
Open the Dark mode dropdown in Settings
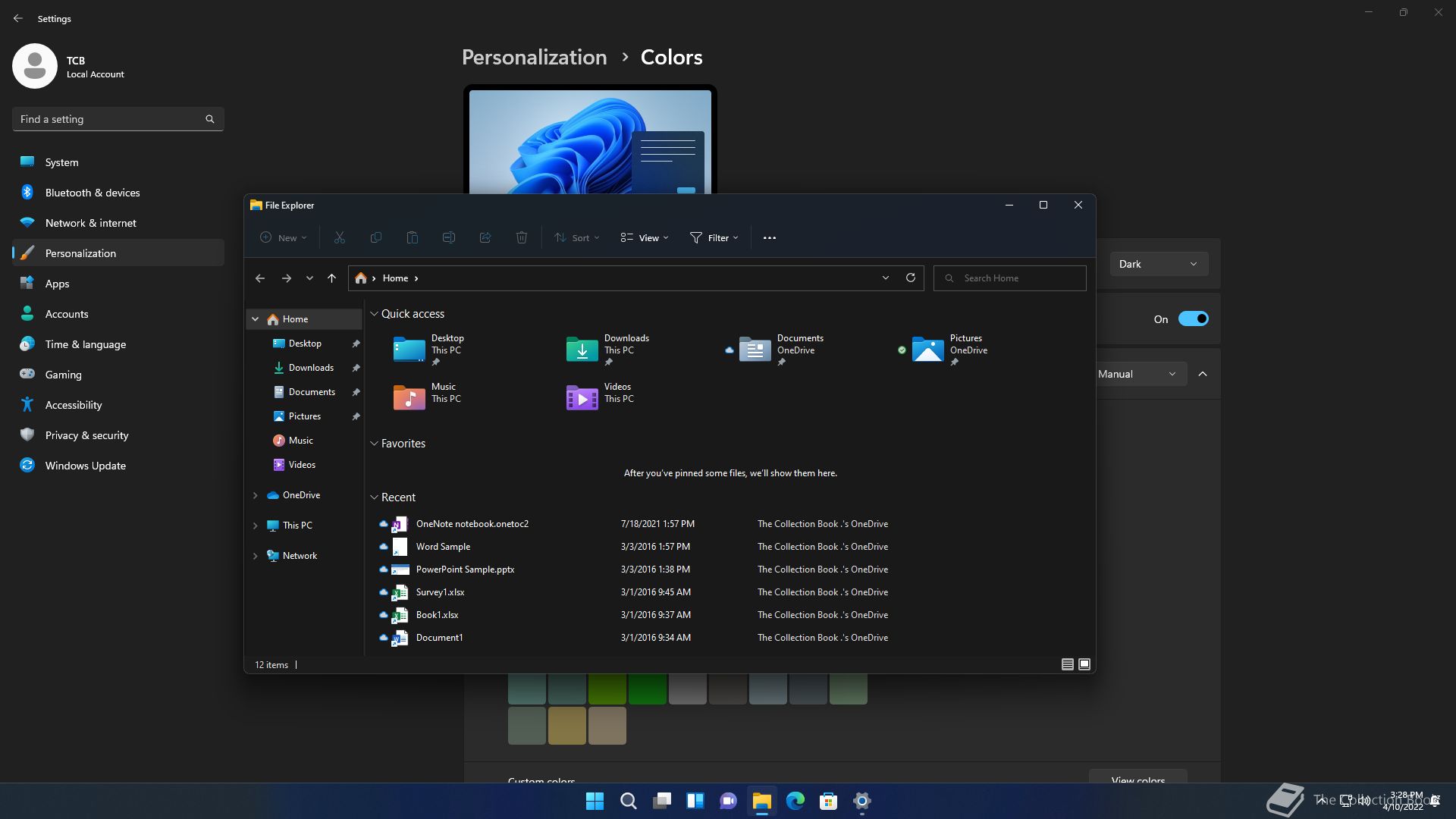pyautogui.click(x=1159, y=264)
